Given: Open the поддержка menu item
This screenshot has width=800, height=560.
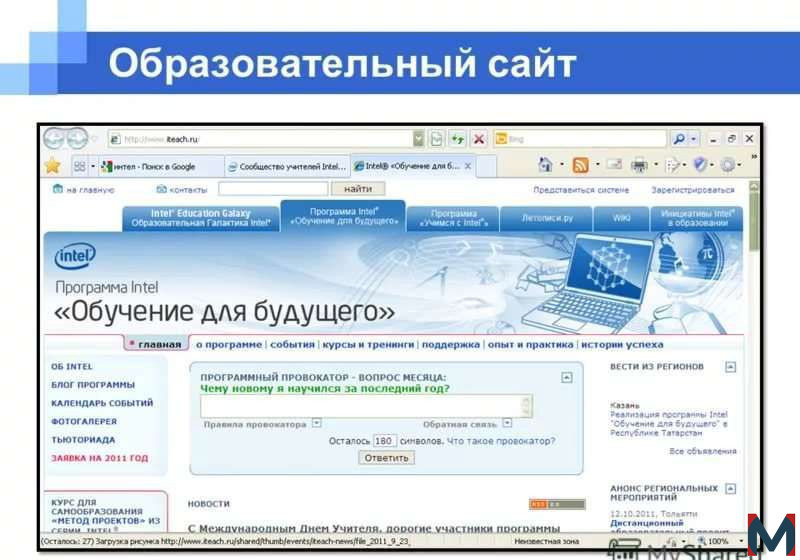Looking at the screenshot, I should point(451,345).
